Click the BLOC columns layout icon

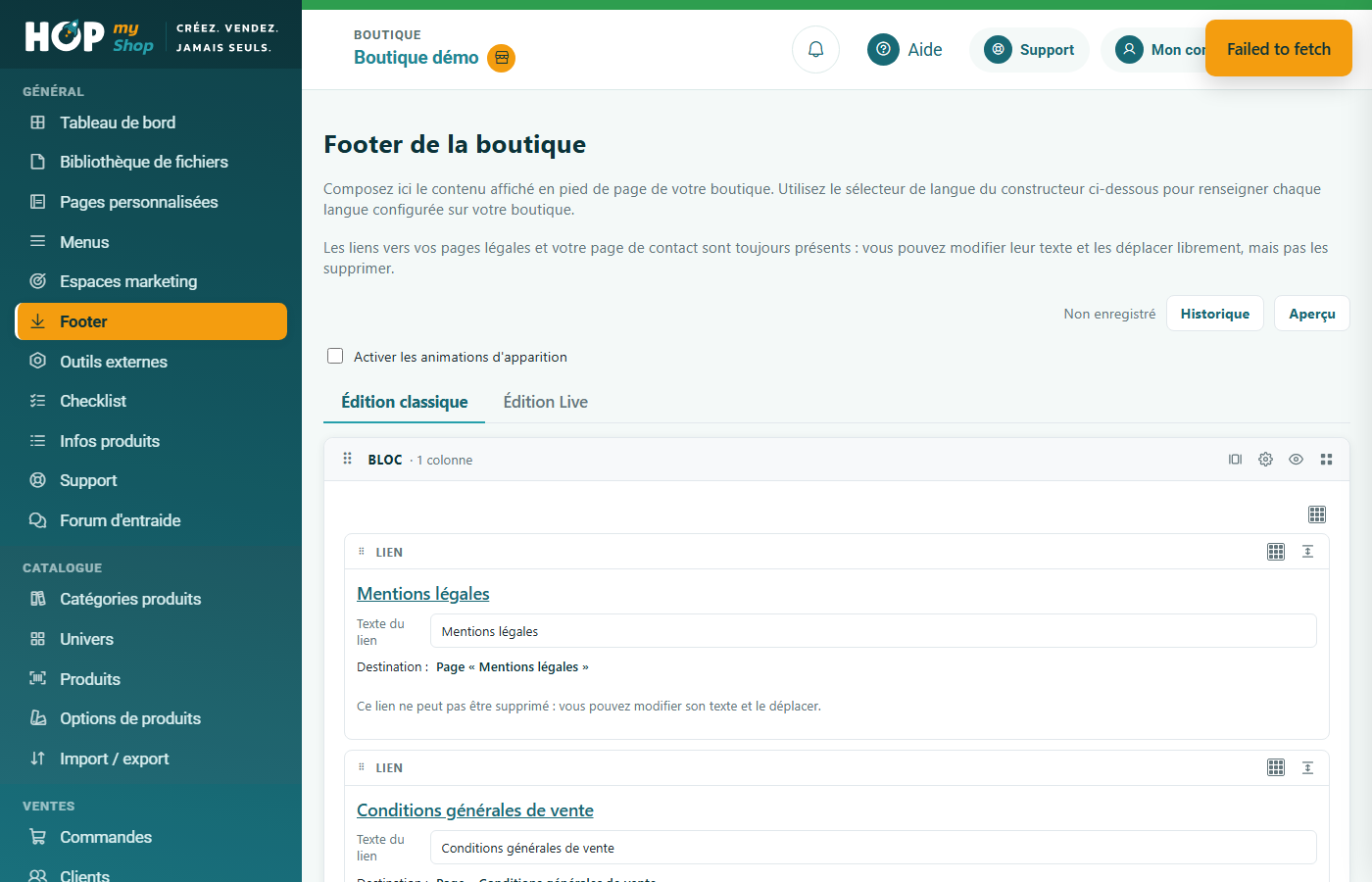pyautogui.click(x=1235, y=459)
